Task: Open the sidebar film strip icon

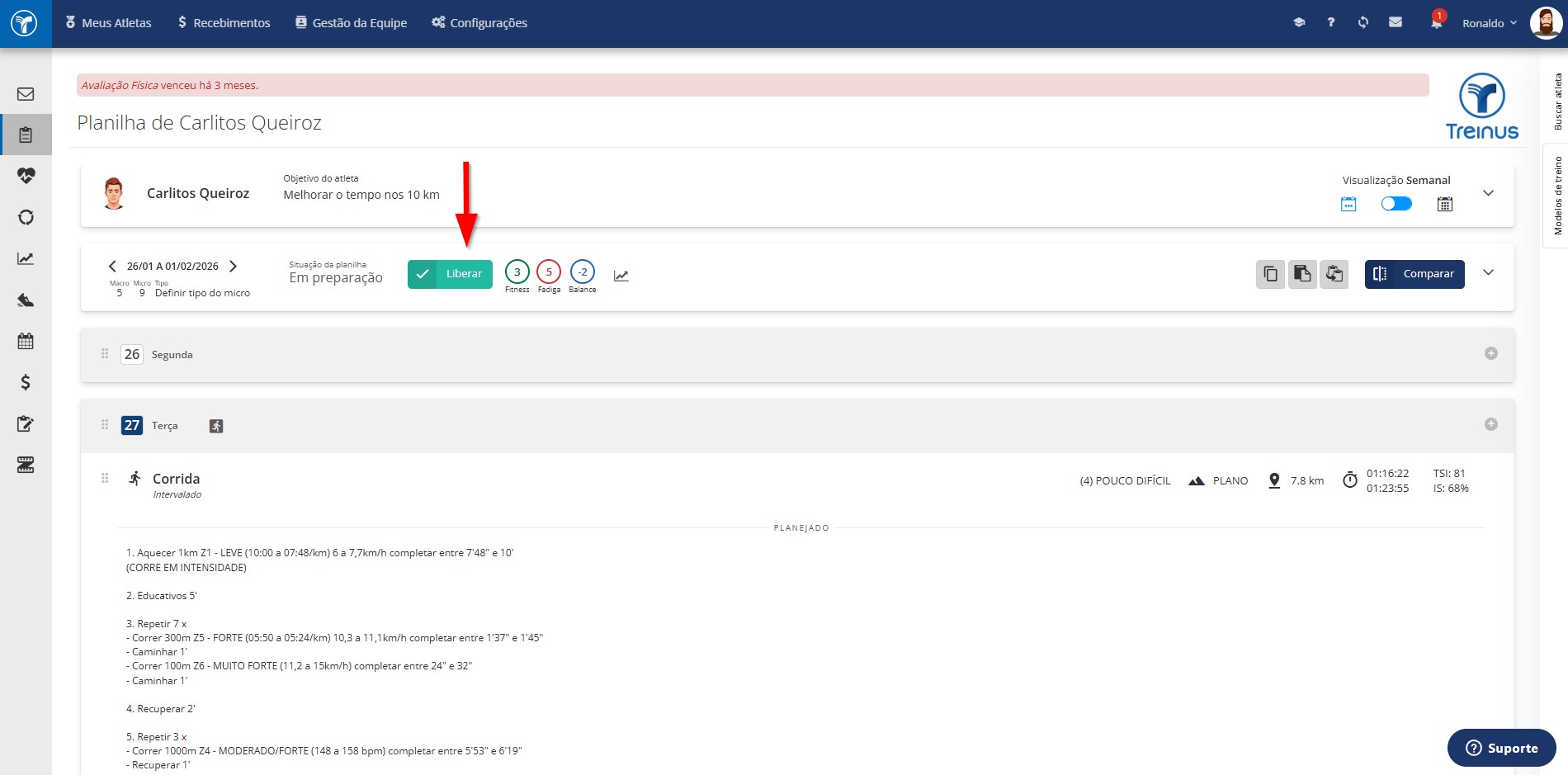Action: [x=26, y=465]
